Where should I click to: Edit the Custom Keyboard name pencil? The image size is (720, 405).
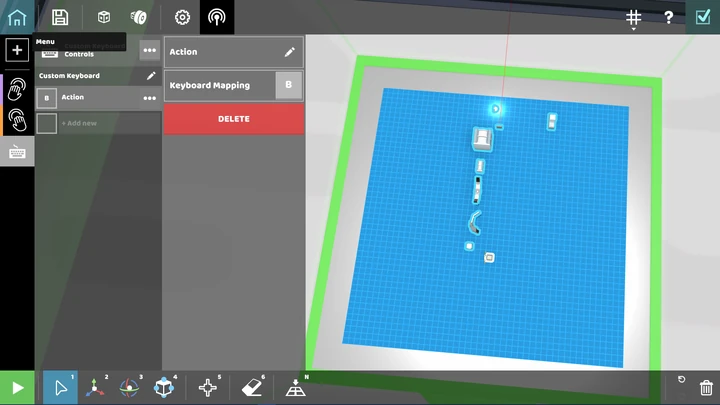click(x=151, y=76)
